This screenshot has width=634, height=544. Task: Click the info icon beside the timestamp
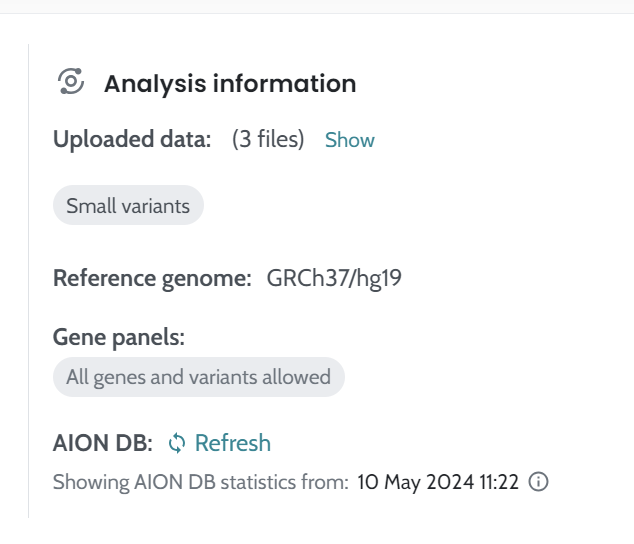coord(538,482)
